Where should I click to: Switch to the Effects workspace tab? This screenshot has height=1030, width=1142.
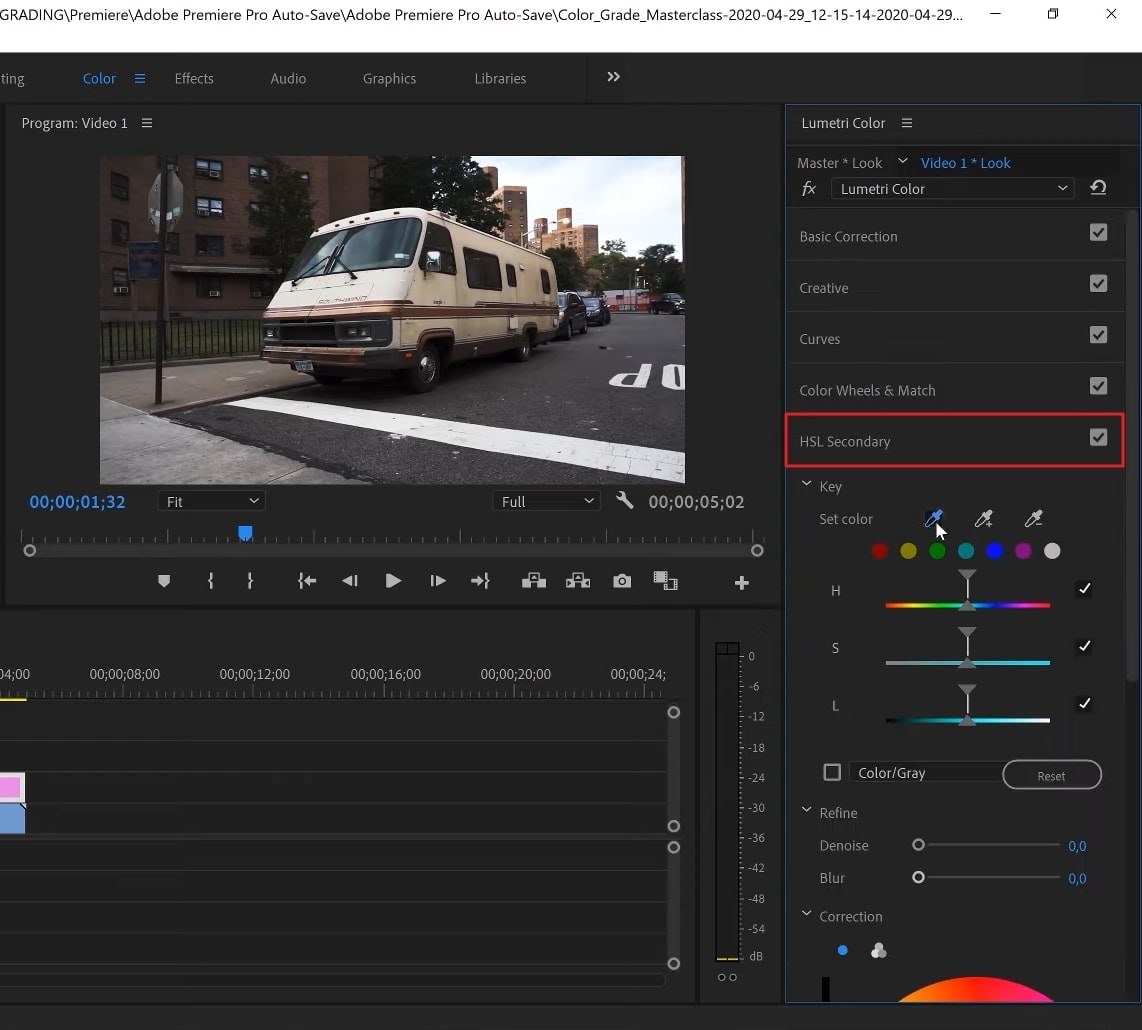[x=194, y=78]
